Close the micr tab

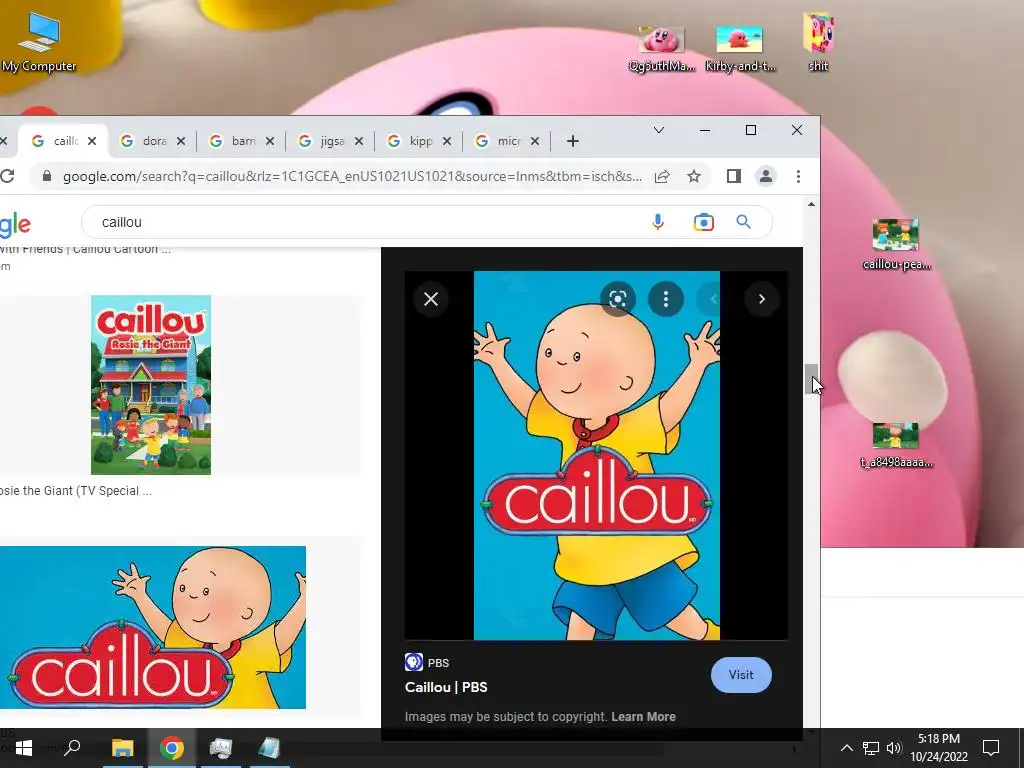[535, 141]
